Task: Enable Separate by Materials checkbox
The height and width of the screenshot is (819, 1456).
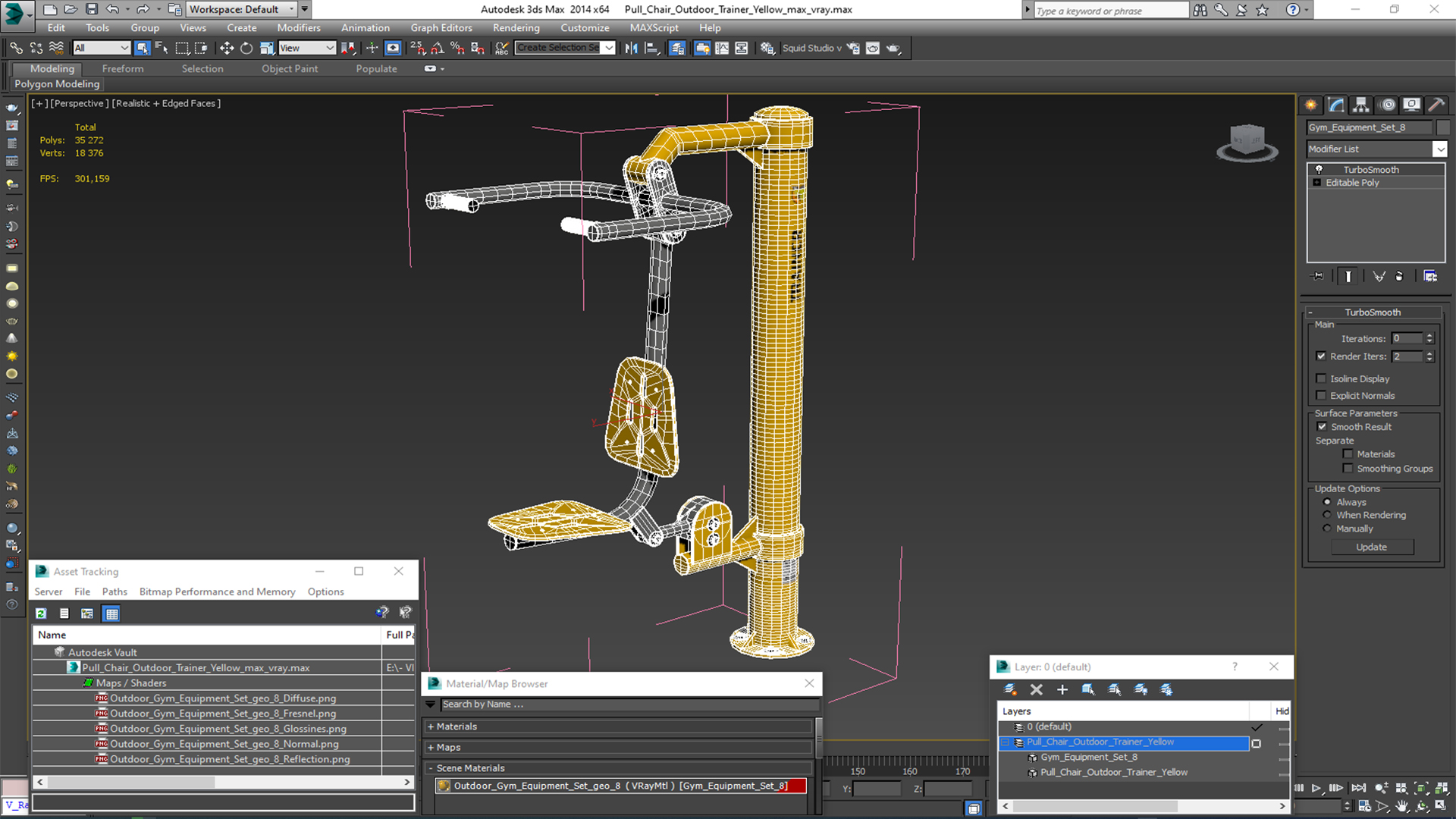Action: [1348, 454]
